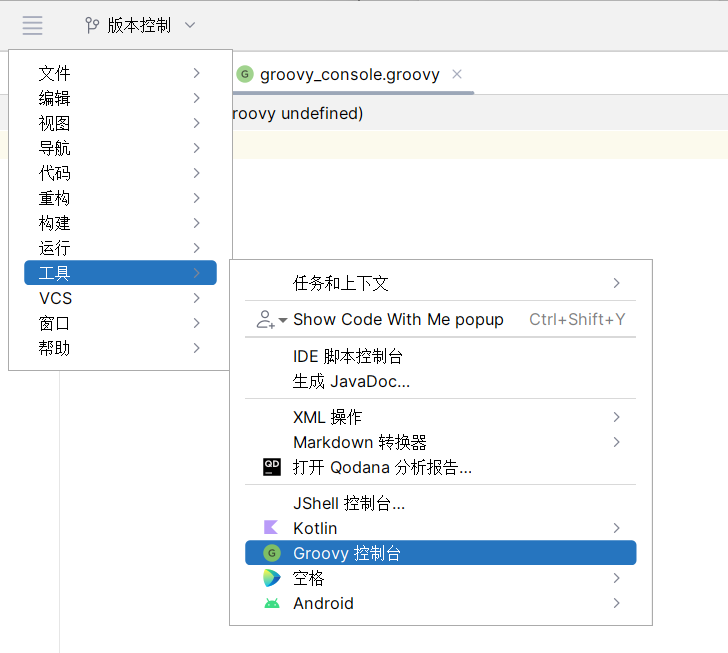This screenshot has height=653, width=728.
Task: Click the Groovy file icon on the tab
Action: pyautogui.click(x=245, y=74)
